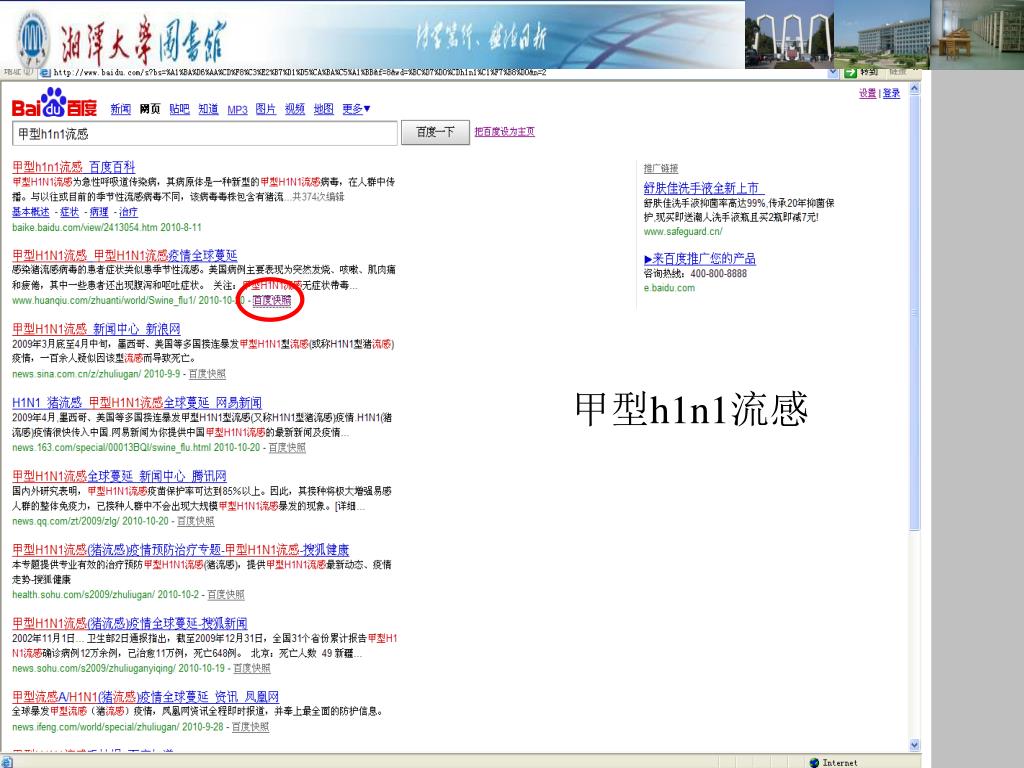1024x768 pixels.
Task: Click the 百度一下 search button
Action: click(x=435, y=133)
